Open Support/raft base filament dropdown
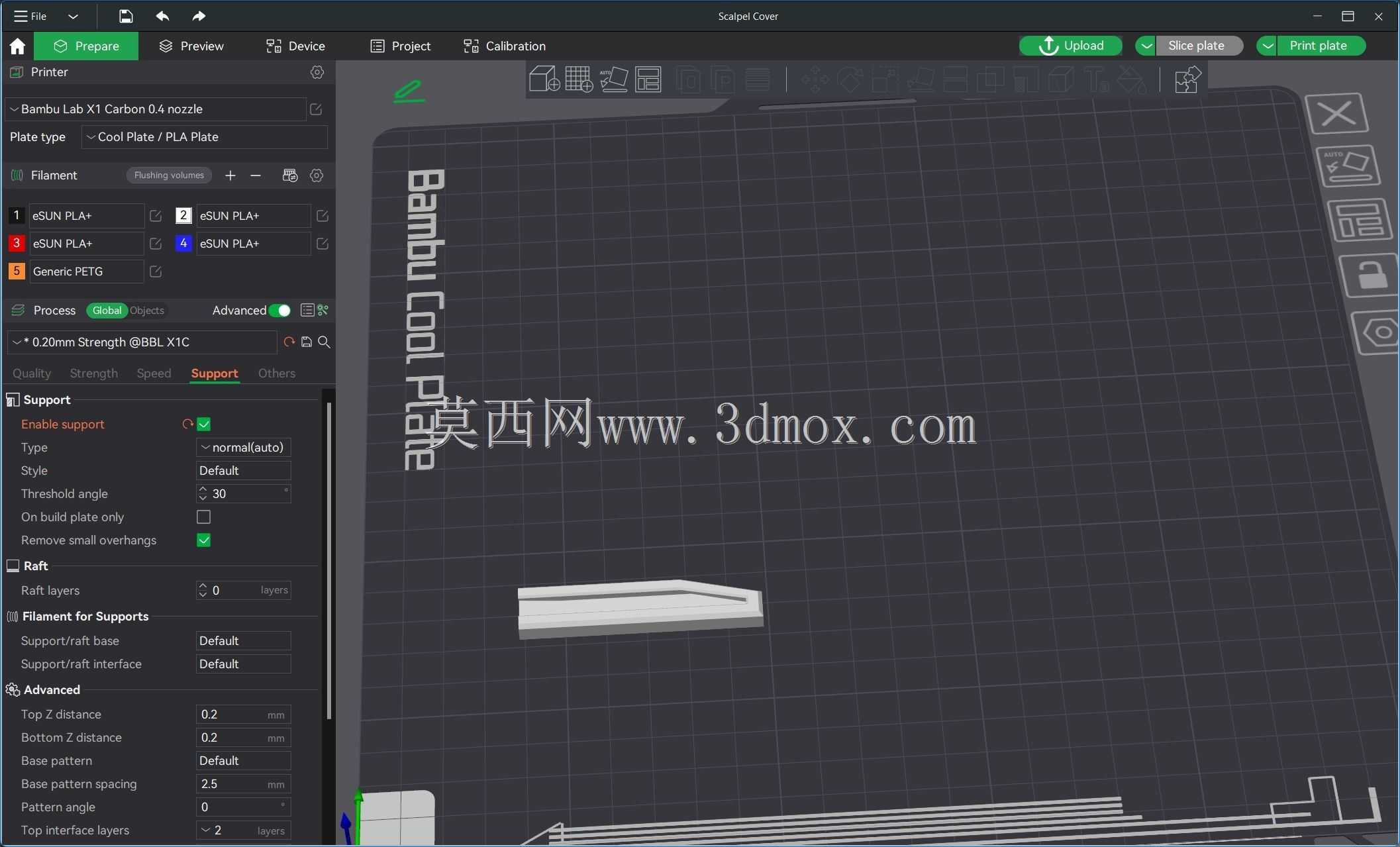 [243, 641]
